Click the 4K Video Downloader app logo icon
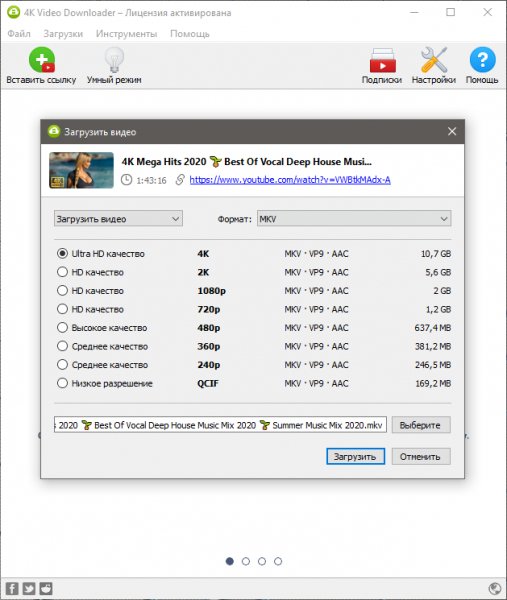This screenshot has height=600, width=507. (x=13, y=12)
